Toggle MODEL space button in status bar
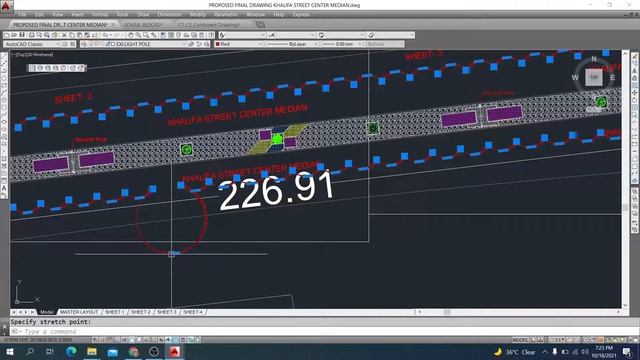640x360 pixels. click(x=520, y=340)
